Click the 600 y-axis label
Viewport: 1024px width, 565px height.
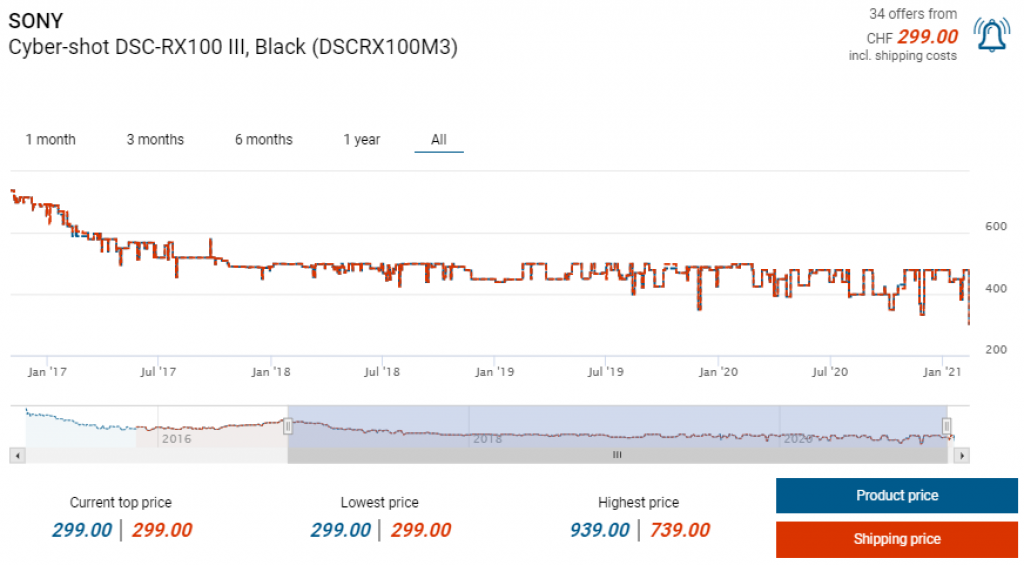pos(996,226)
